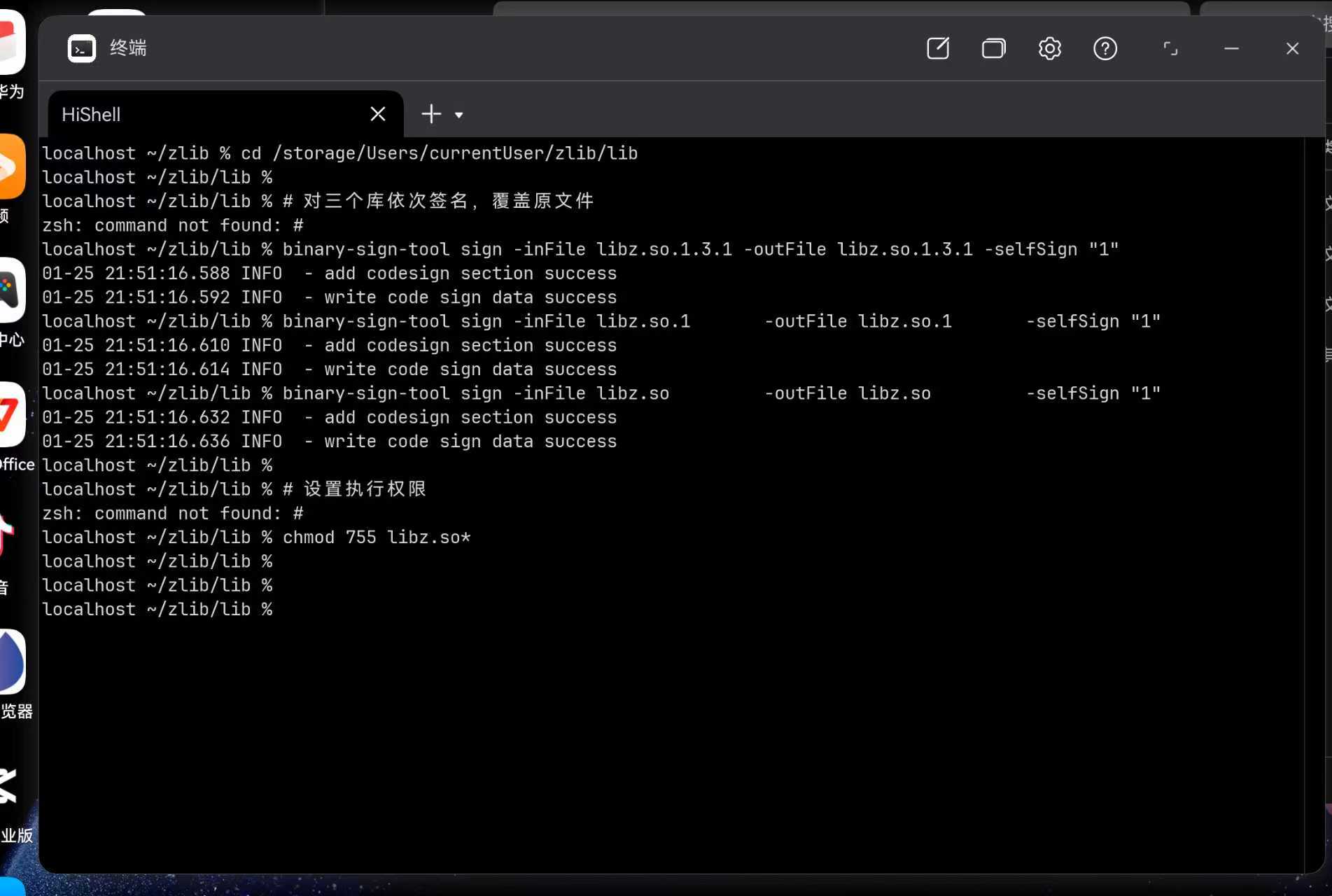Toggle the fullscreen corner icon
Screen dimensions: 1332x896
tap(1170, 48)
